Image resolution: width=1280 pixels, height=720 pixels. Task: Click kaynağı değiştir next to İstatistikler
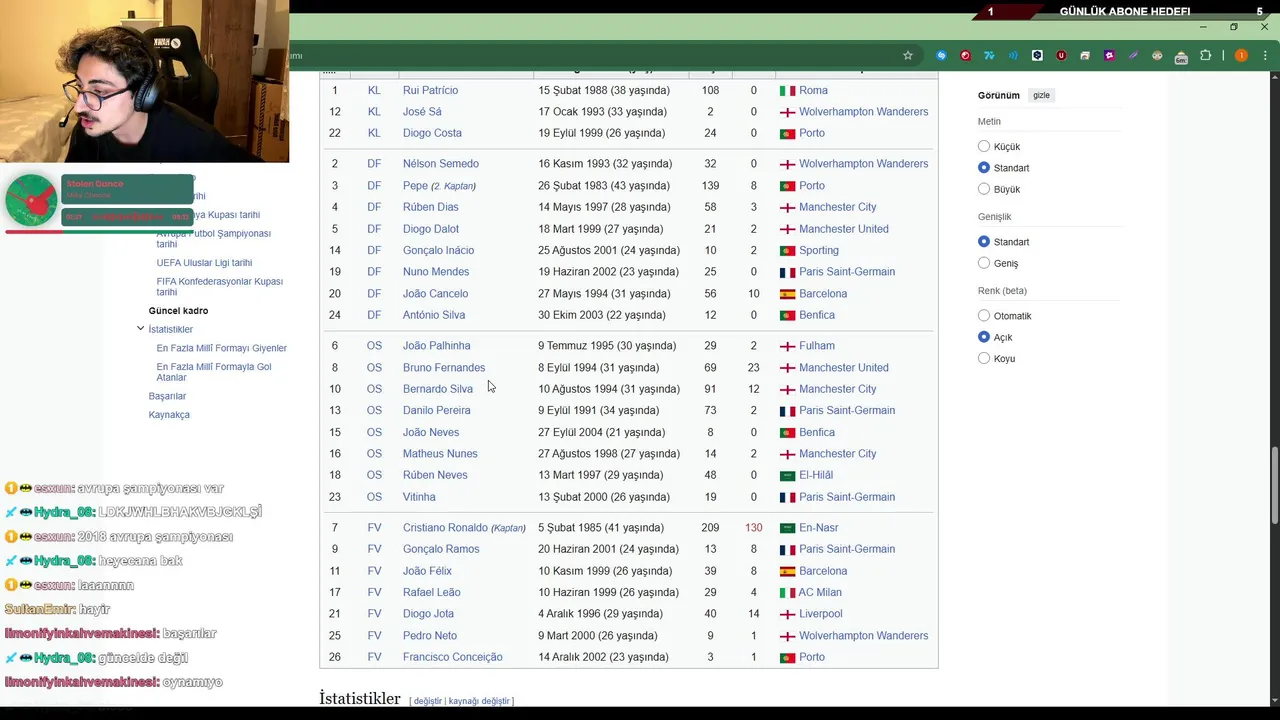(479, 701)
